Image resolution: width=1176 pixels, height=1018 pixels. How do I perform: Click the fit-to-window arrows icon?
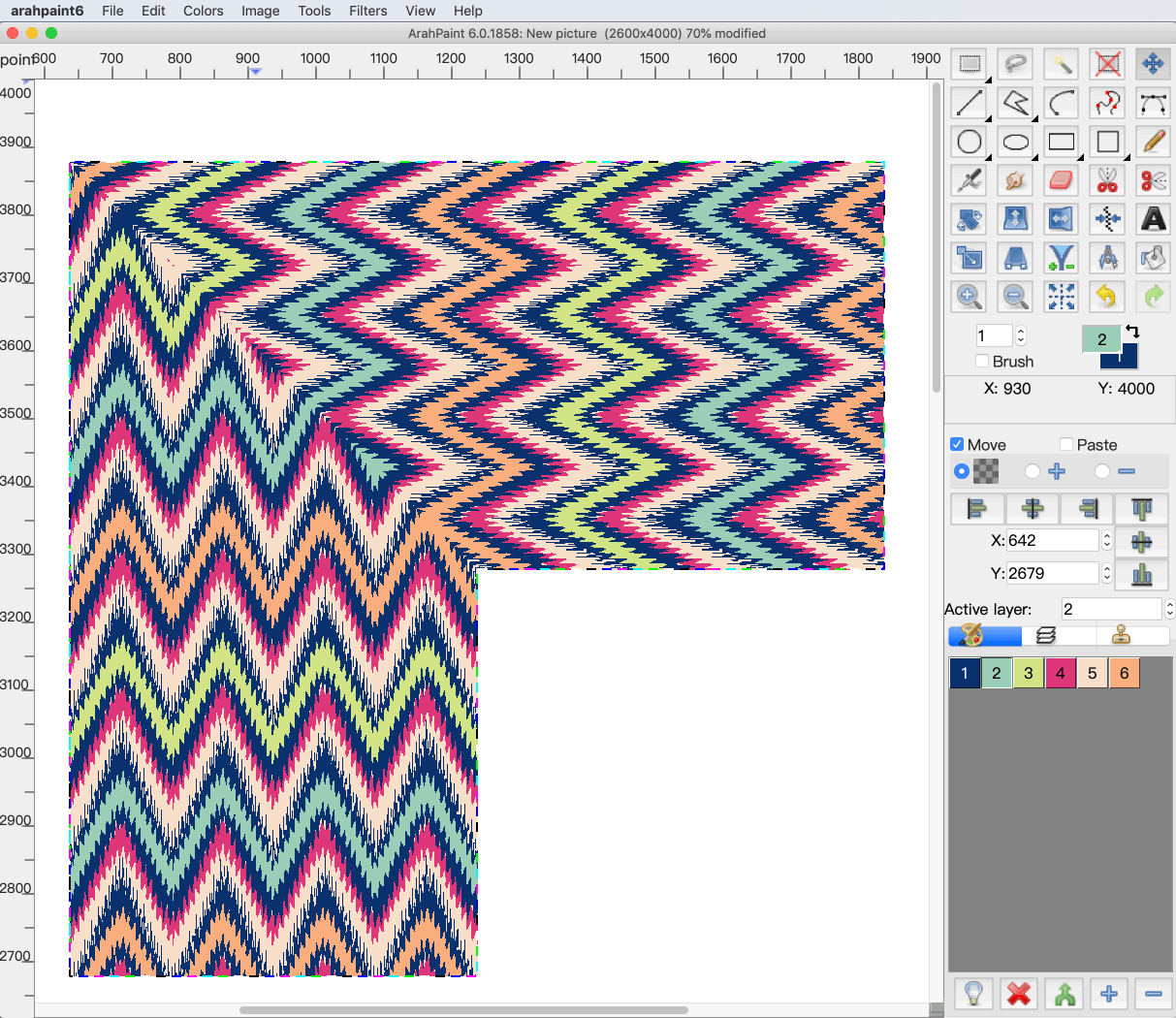[x=1062, y=296]
